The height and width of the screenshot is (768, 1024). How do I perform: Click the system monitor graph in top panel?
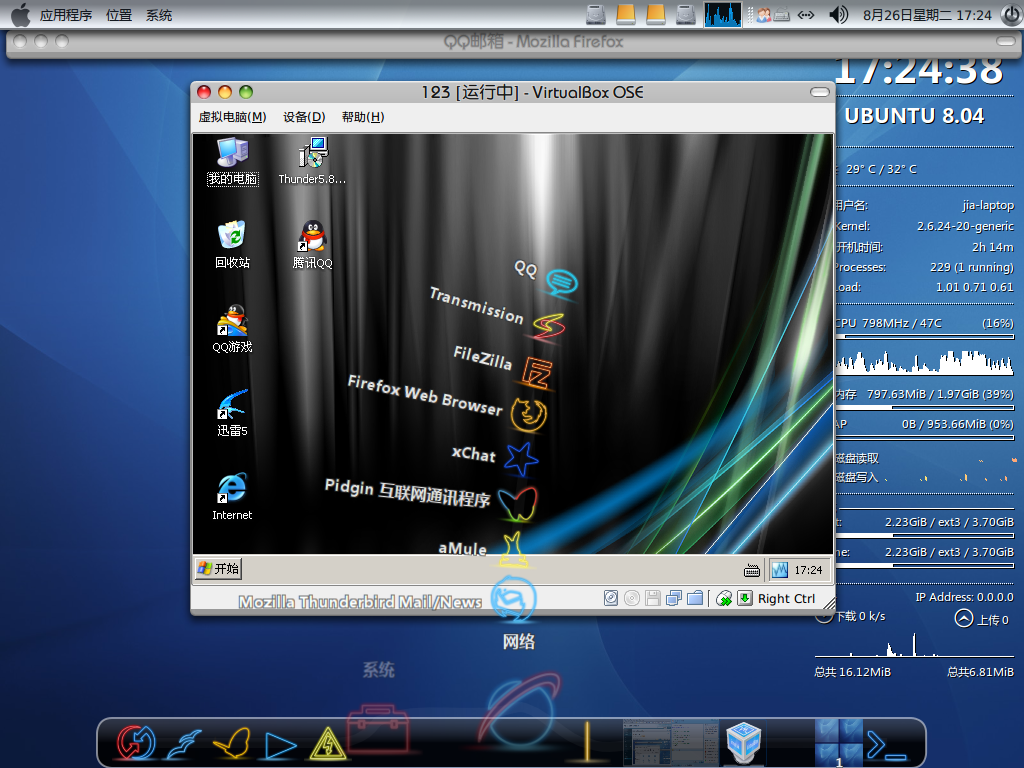pyautogui.click(x=722, y=14)
